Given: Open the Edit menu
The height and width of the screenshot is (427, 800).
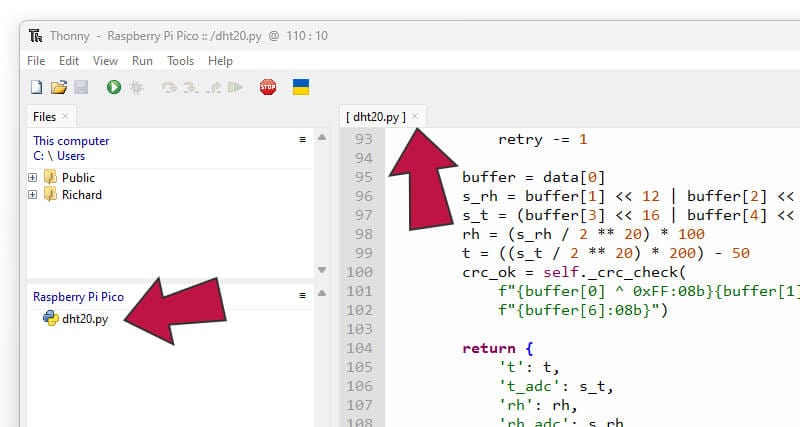Looking at the screenshot, I should tap(69, 61).
